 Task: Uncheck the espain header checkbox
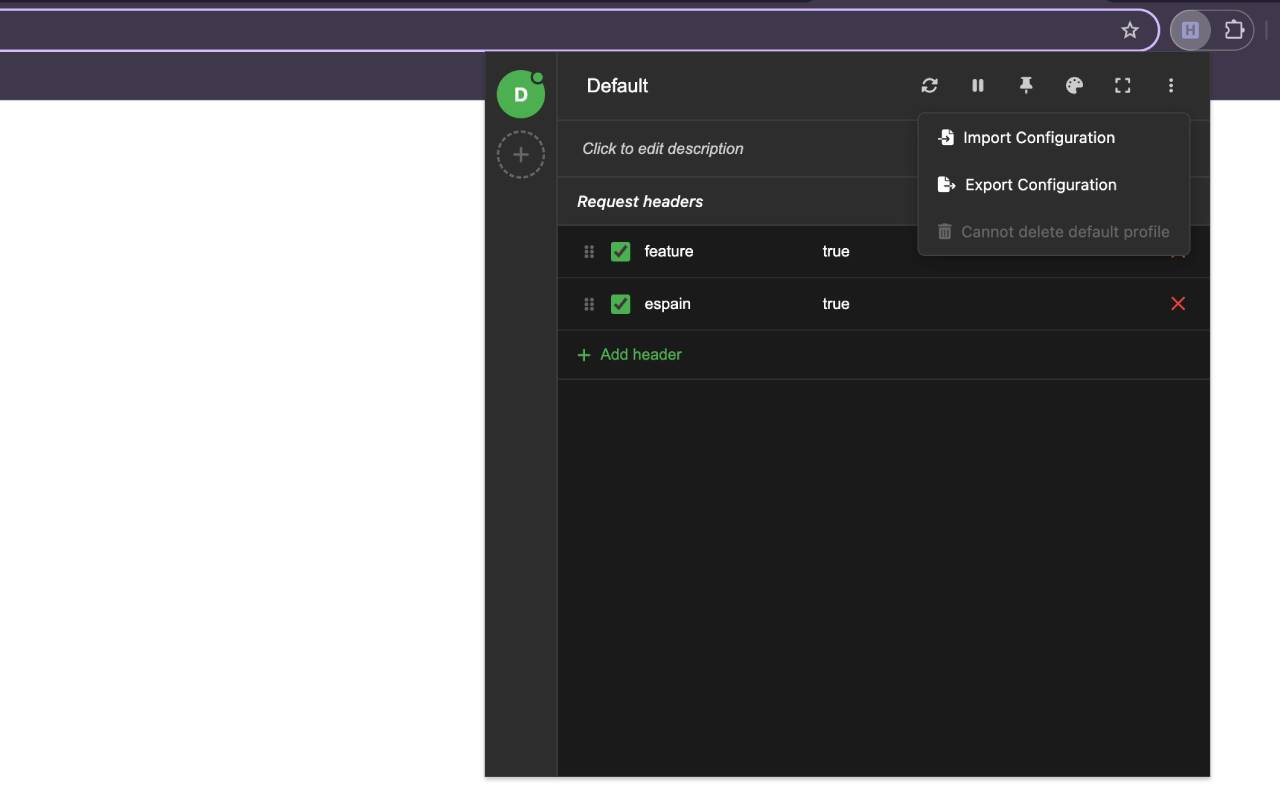click(x=620, y=304)
